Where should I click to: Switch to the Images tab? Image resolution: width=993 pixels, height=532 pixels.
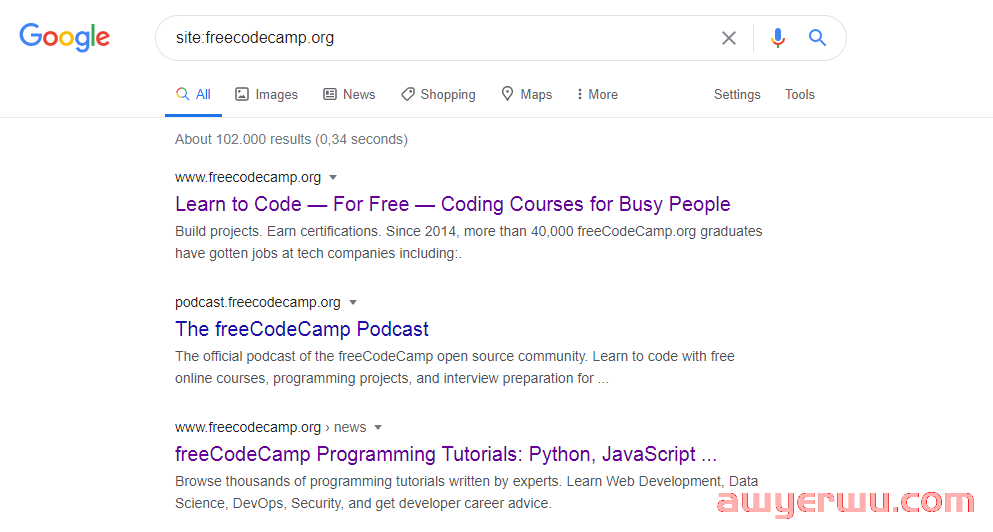[266, 94]
